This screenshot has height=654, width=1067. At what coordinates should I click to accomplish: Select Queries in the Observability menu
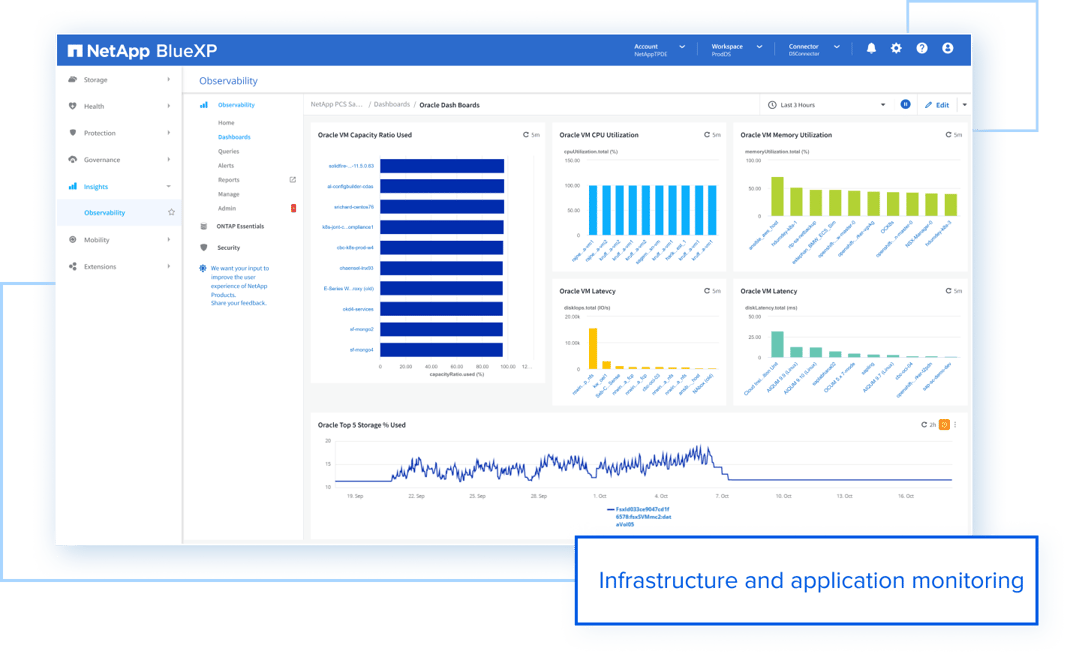[229, 151]
